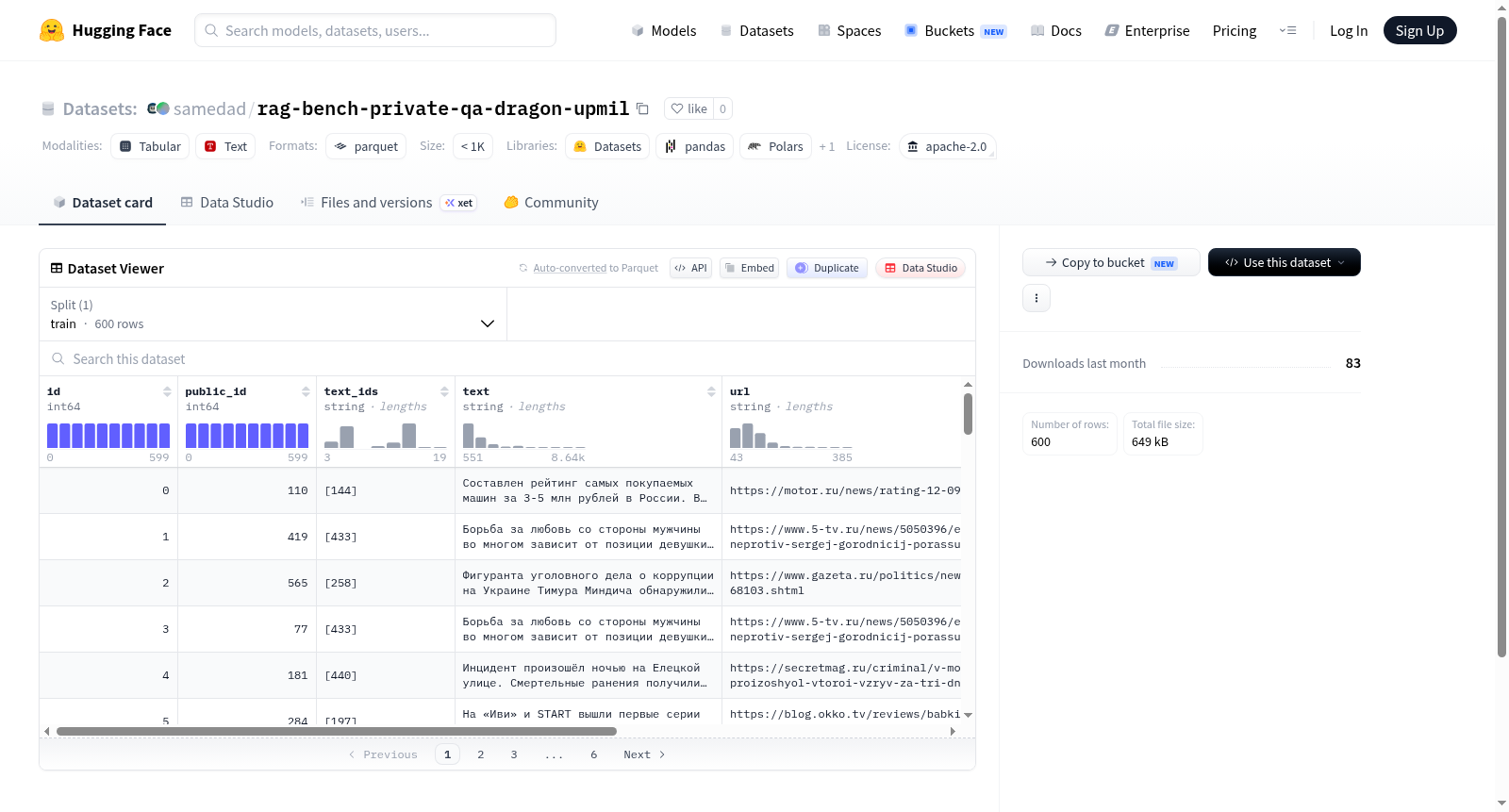Click the table vertical scrollbar thumb

(968, 414)
